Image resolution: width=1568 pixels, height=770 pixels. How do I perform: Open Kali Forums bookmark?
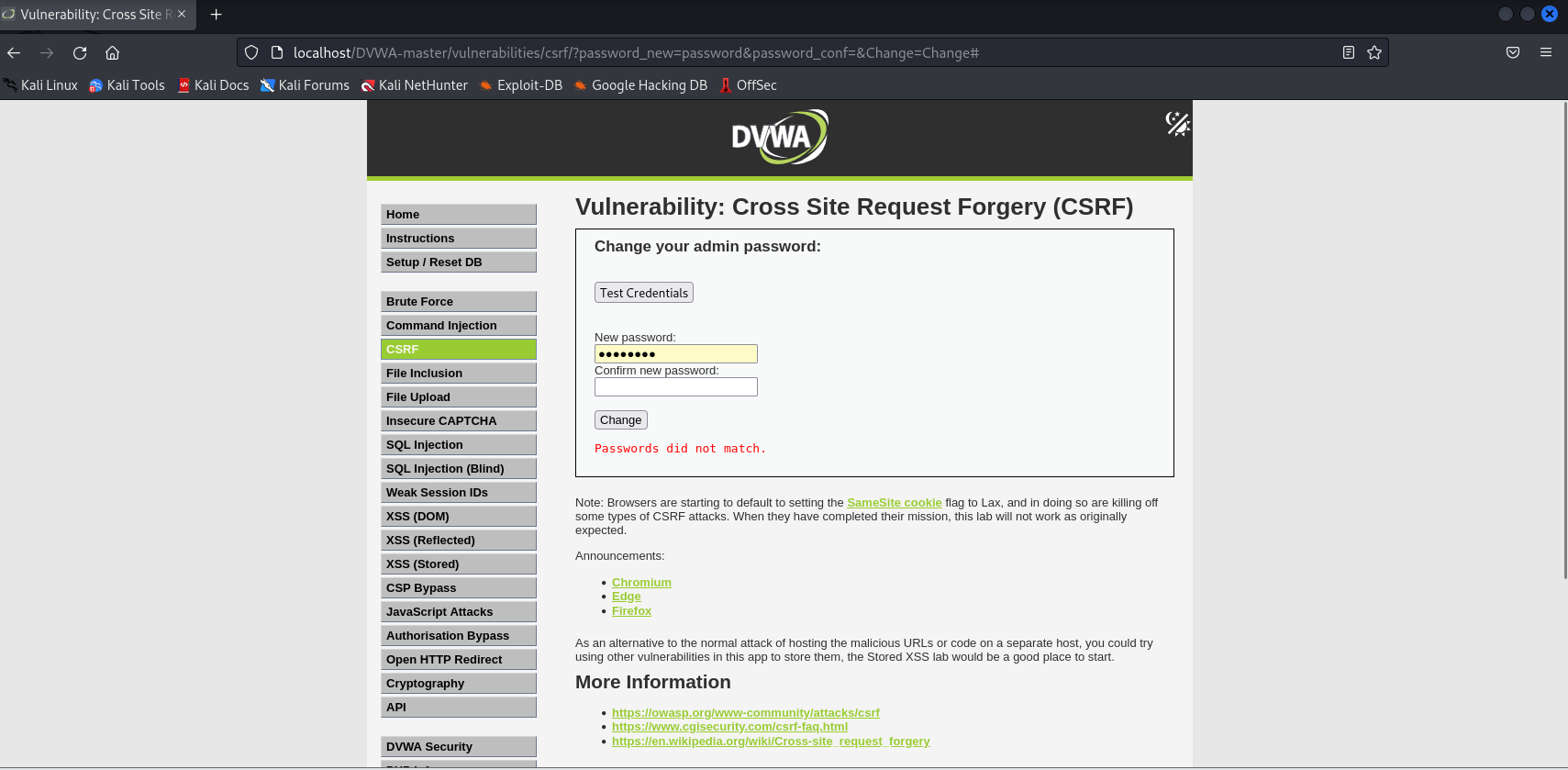click(305, 85)
